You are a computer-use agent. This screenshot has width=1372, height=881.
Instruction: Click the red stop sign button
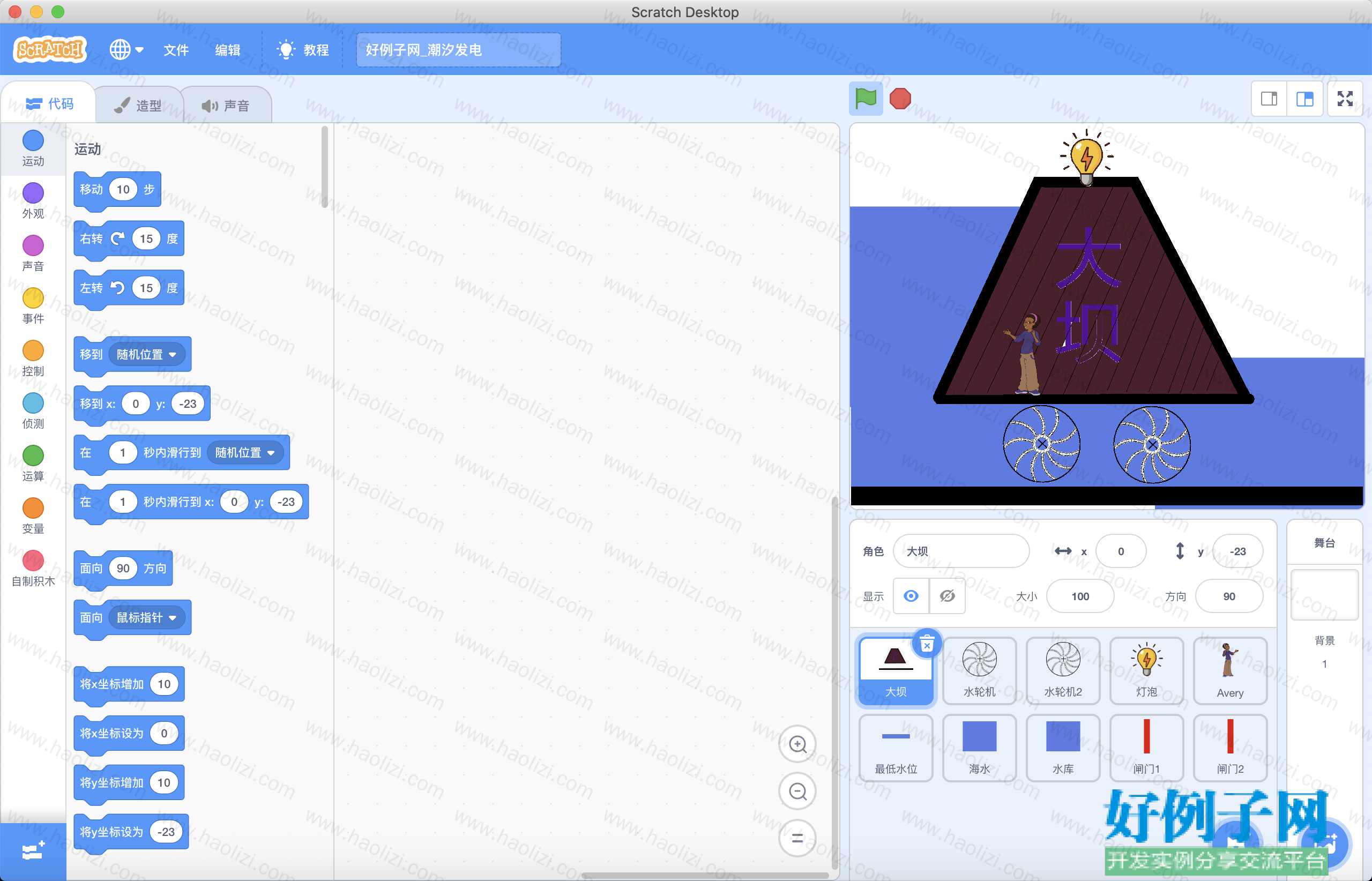900,99
